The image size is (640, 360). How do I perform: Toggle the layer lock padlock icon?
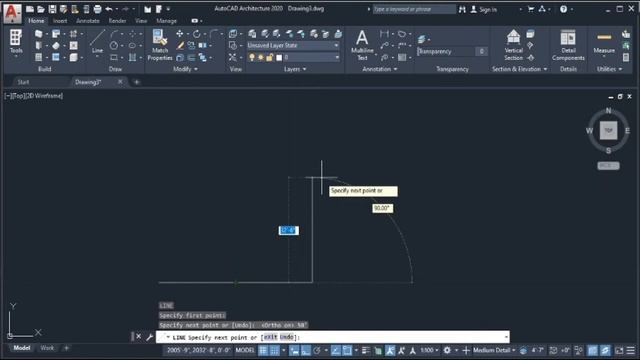(269, 58)
